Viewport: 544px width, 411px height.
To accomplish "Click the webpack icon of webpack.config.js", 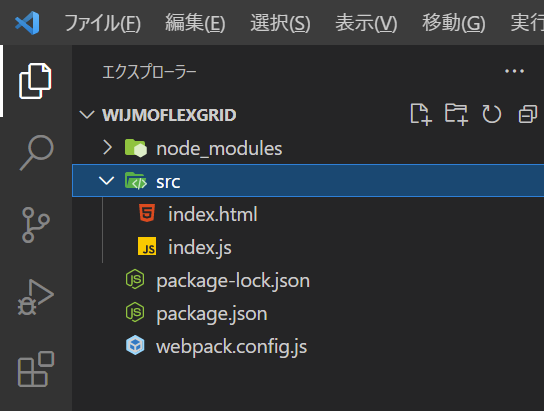I will 135,345.
